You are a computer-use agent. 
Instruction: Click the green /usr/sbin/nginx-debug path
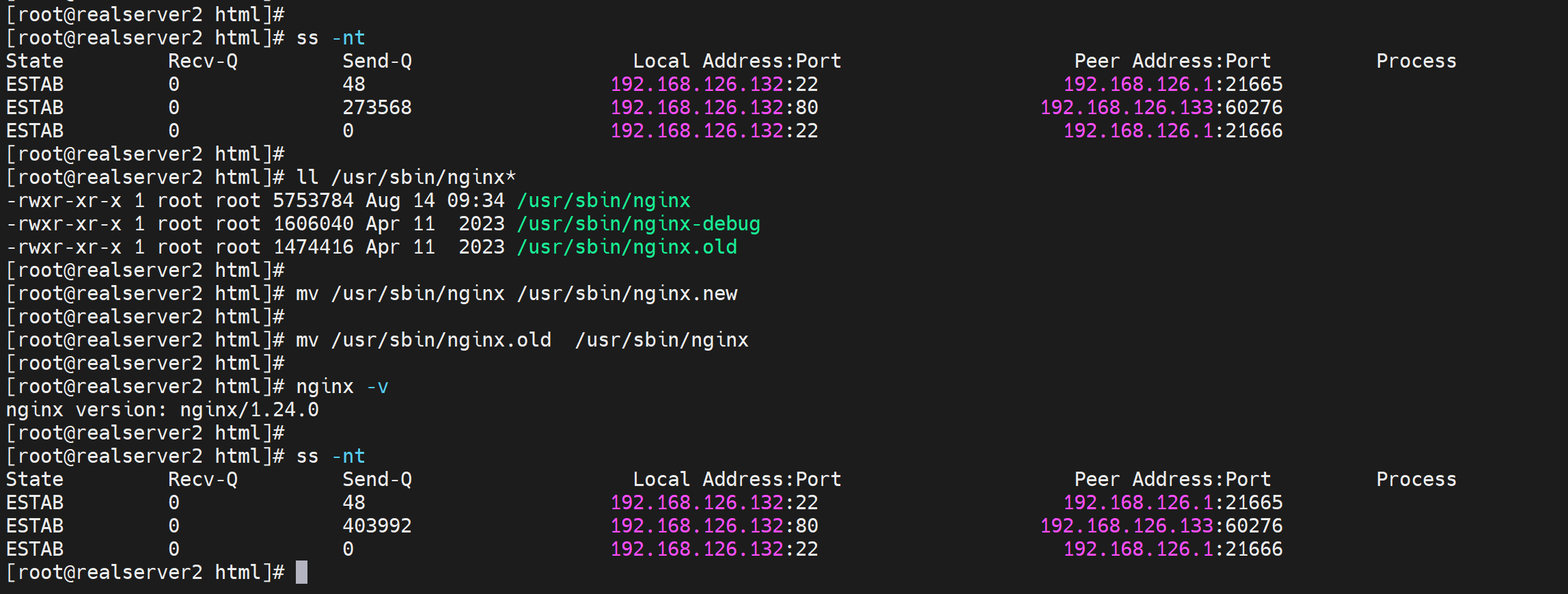(x=638, y=224)
